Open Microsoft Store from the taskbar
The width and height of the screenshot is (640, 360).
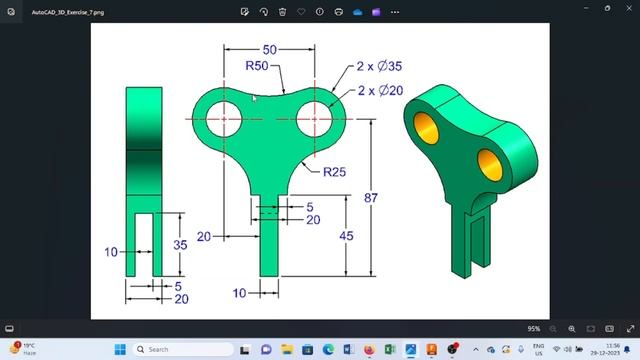pos(307,349)
